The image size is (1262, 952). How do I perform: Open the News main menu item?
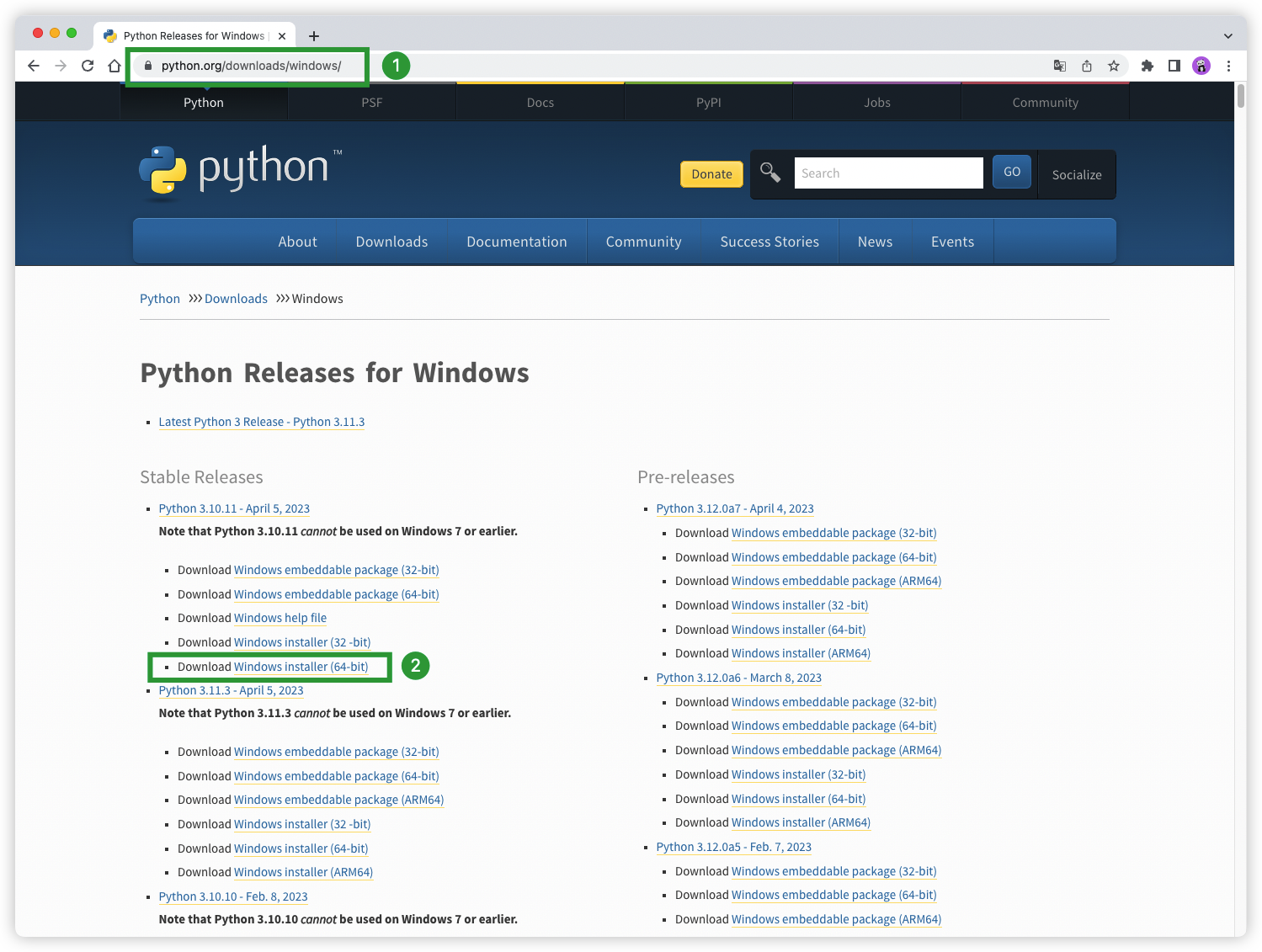point(875,242)
